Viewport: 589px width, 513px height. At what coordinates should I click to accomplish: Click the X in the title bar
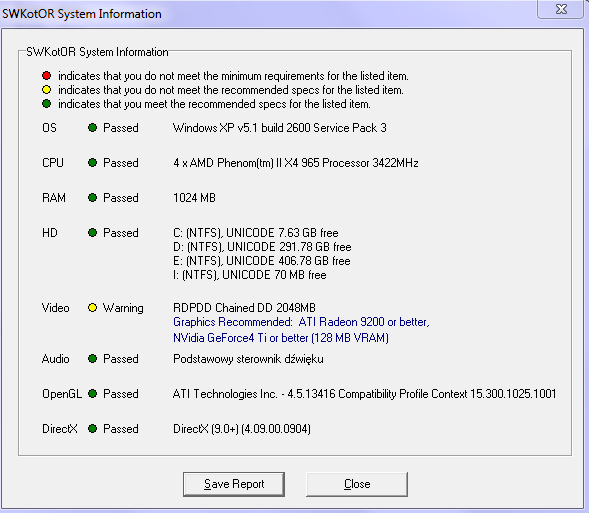pos(561,9)
